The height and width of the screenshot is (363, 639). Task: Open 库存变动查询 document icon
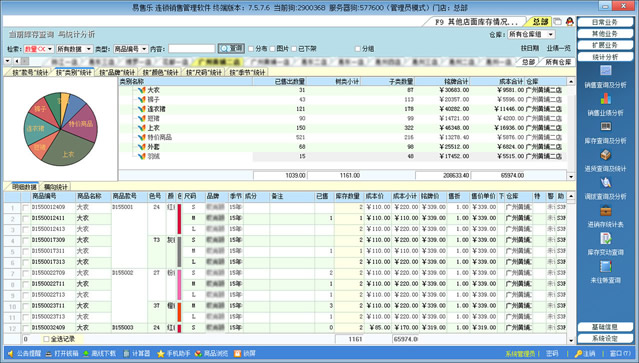click(x=606, y=238)
